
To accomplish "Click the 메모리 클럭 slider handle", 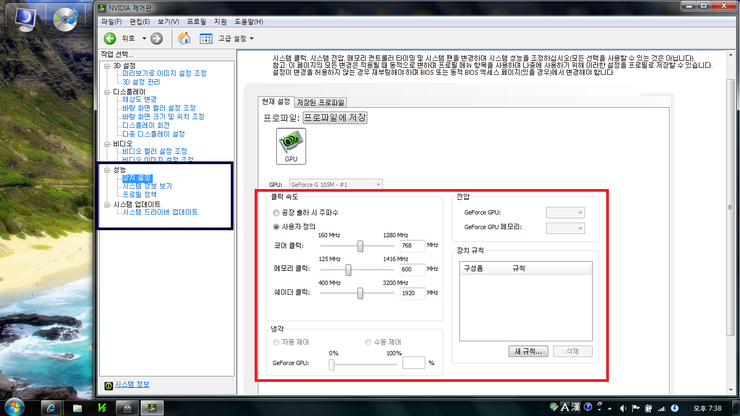I will point(348,270).
